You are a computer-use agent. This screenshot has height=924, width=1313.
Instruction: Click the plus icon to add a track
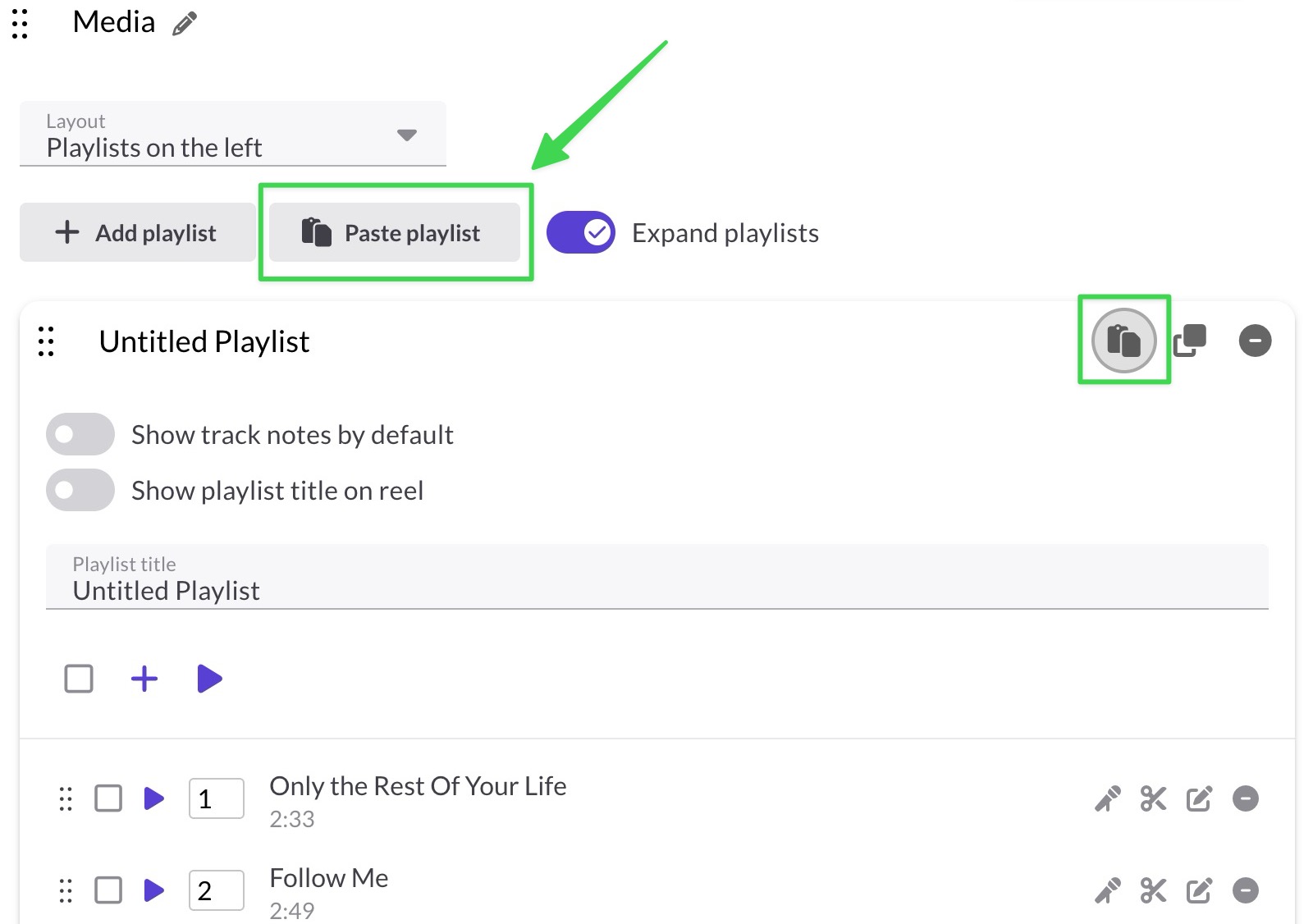(144, 679)
